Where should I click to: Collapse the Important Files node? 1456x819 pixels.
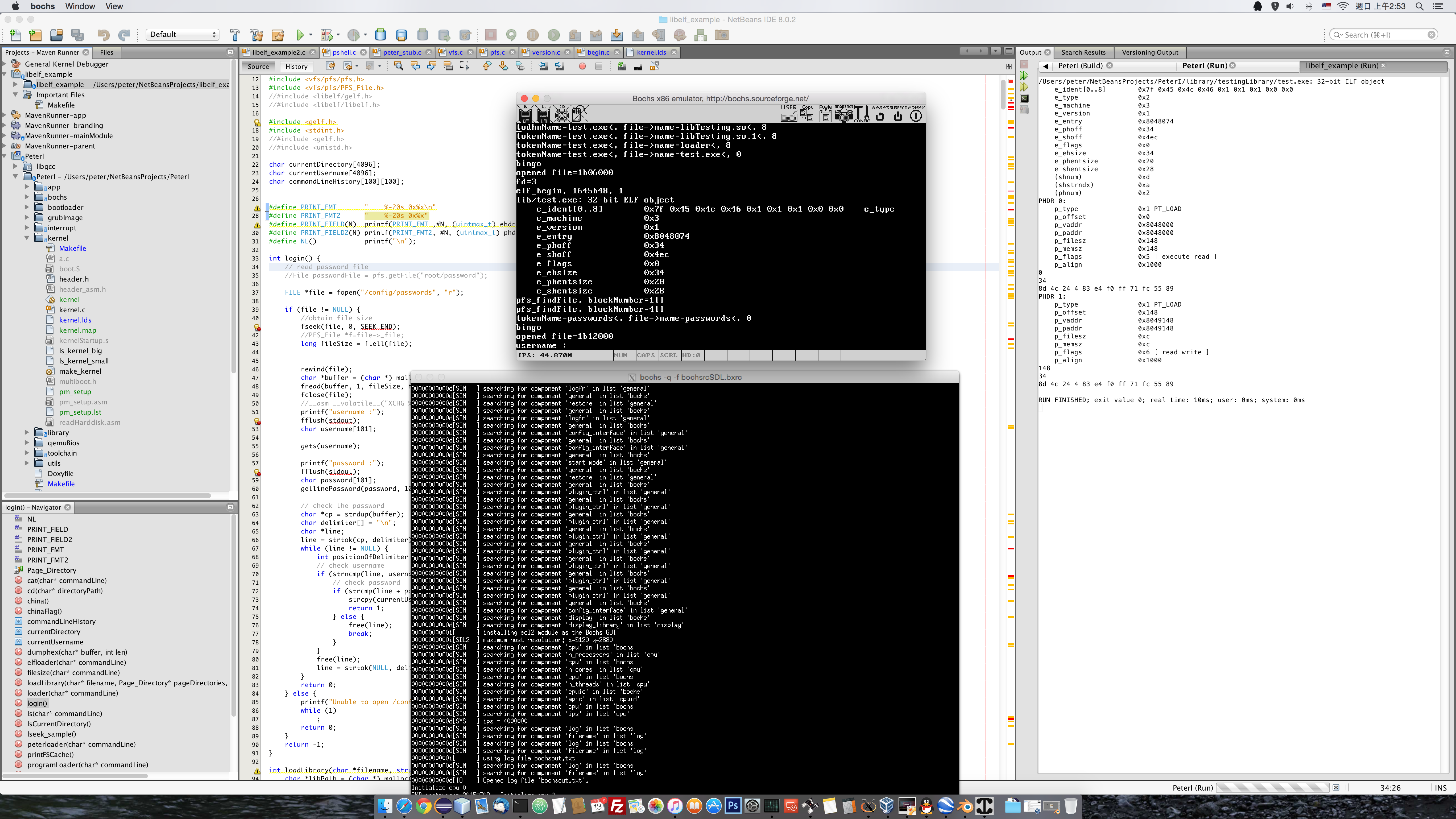coord(15,94)
